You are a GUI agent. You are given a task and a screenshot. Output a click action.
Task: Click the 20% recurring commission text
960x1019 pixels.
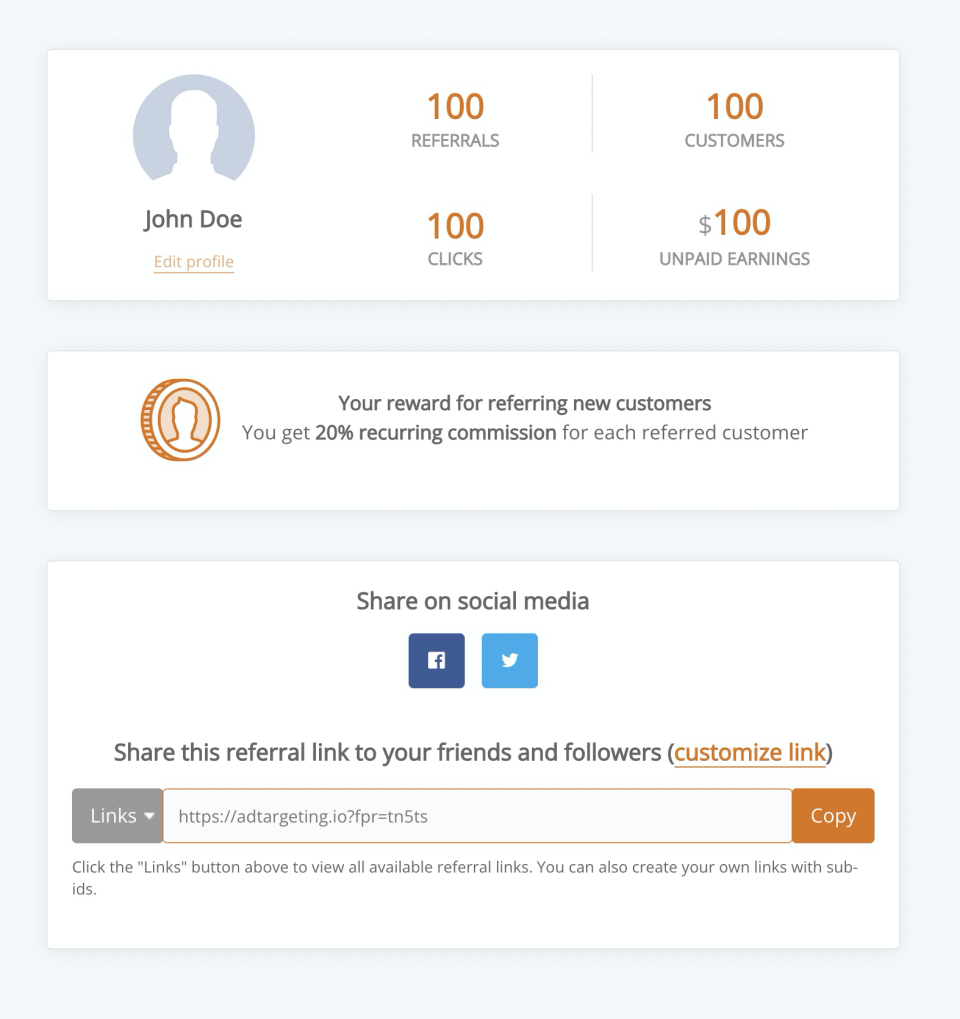point(435,433)
